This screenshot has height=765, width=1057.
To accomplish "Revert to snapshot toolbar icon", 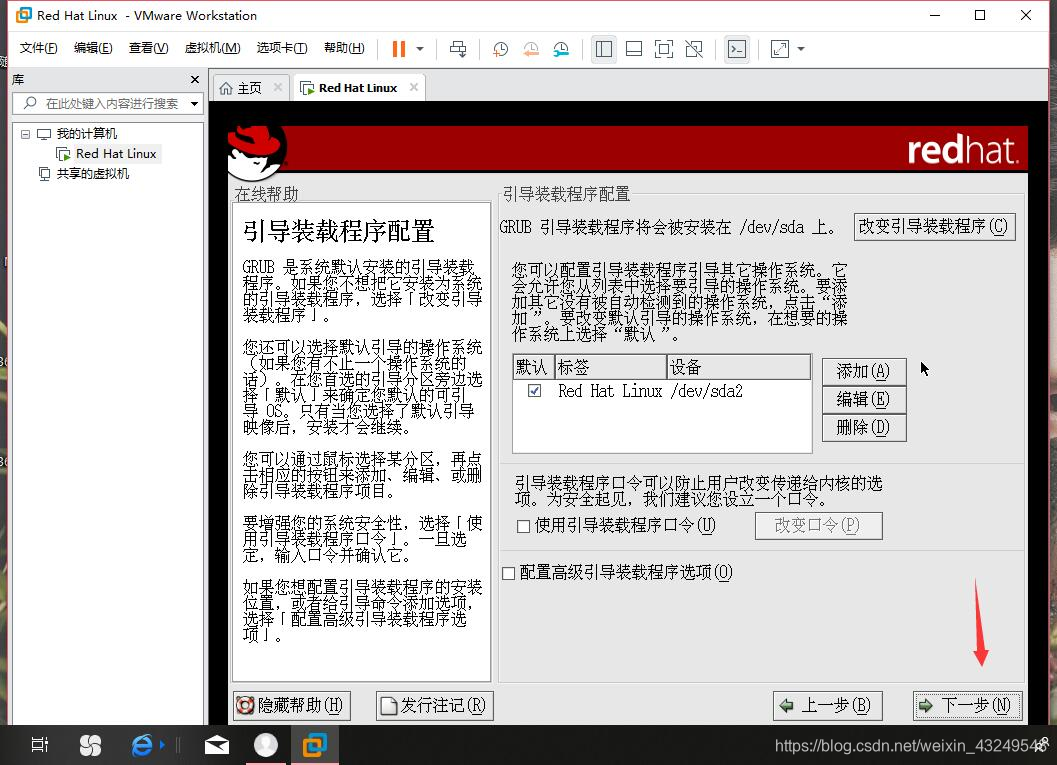I will point(531,49).
